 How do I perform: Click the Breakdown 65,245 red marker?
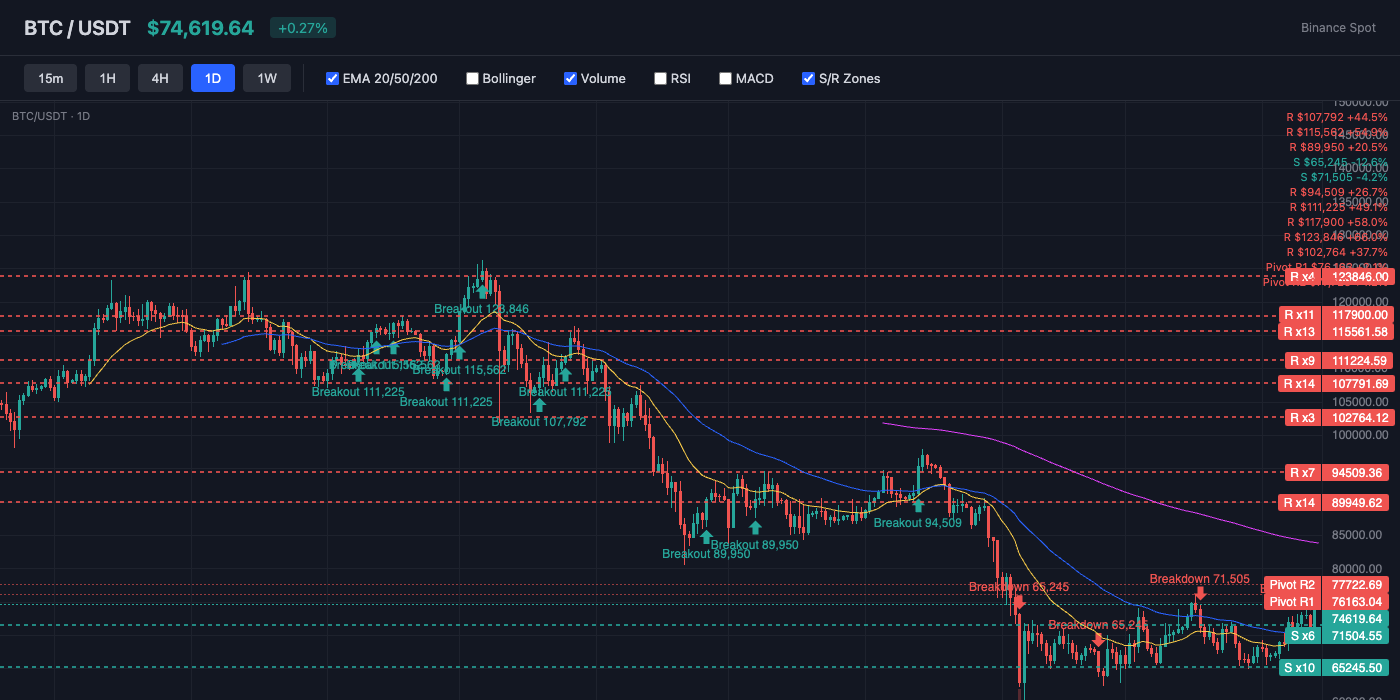(x=1019, y=602)
